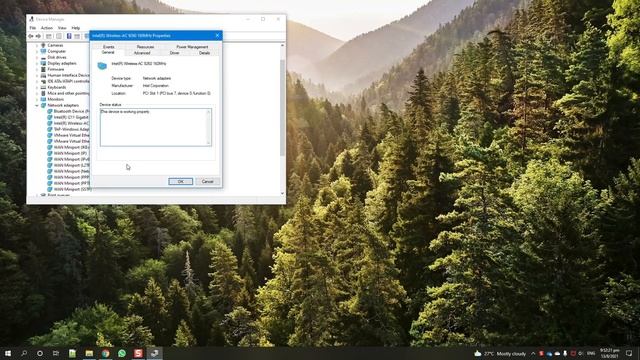This screenshot has height=360, width=640.
Task: Open Task View from taskbar
Action: click(56, 353)
